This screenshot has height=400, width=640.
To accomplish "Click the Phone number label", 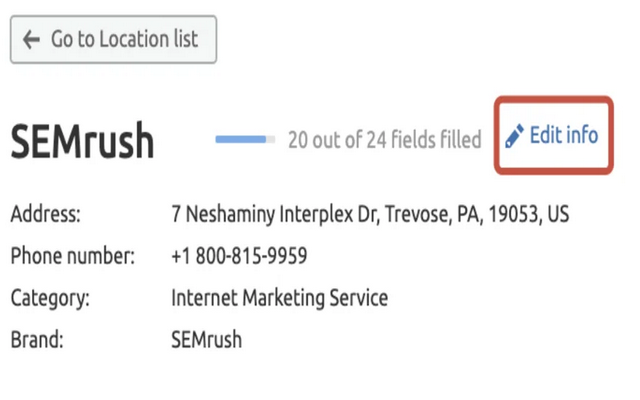I will tap(72, 256).
